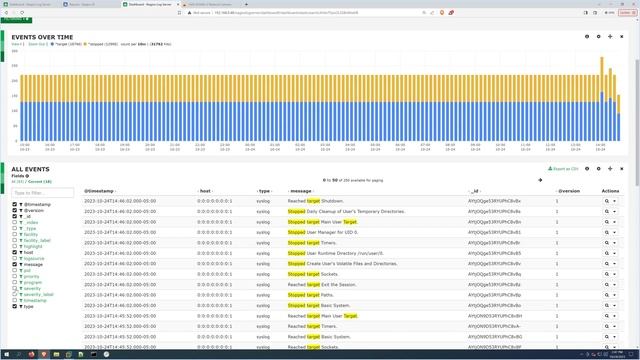640x360 pixels.
Task: Click Zoom Out link above chart
Action: pyautogui.click(x=37, y=44)
